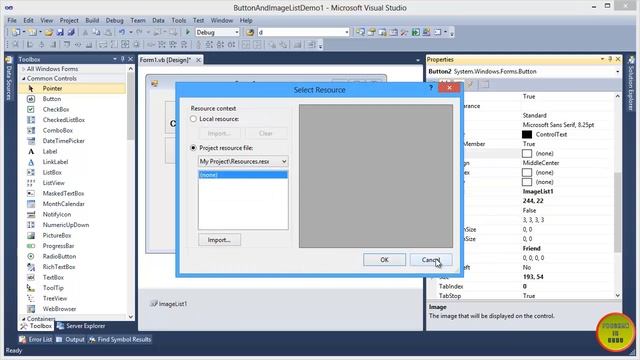Click the black ControlText color swatch
The width and height of the screenshot is (640, 360).
point(527,134)
